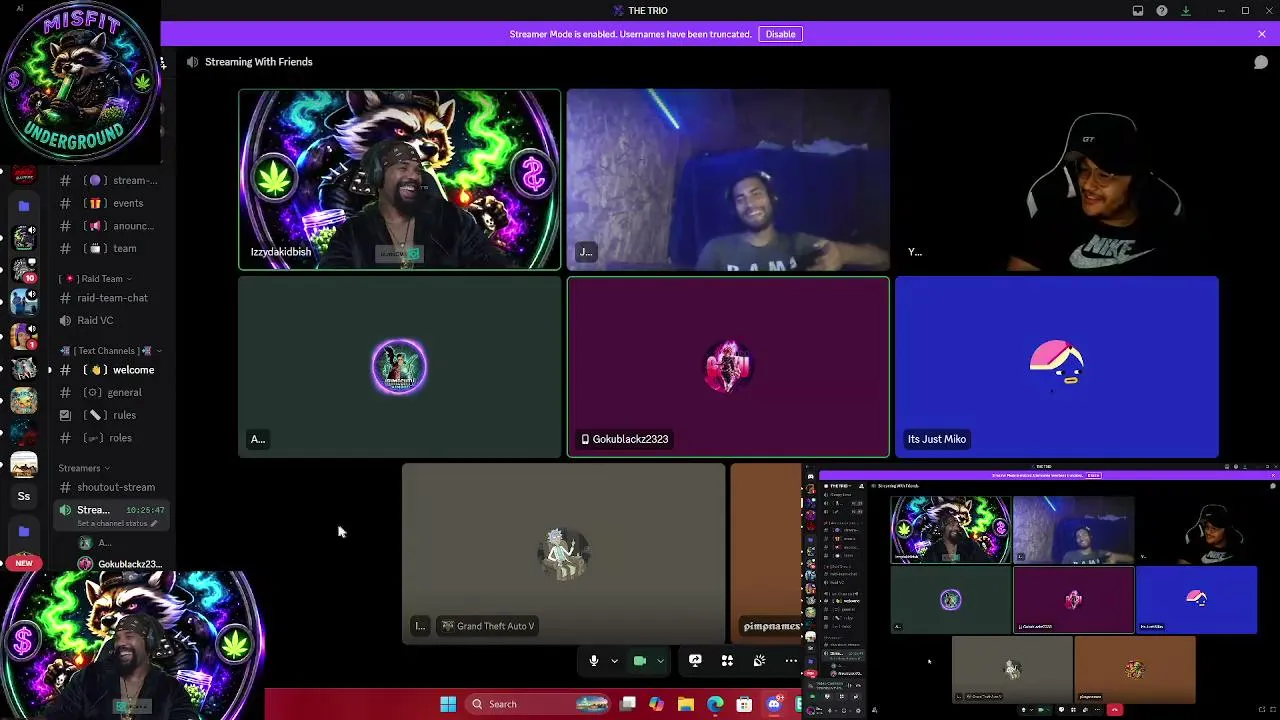
Task: Open File Explorer from taskbar
Action: 685,704
